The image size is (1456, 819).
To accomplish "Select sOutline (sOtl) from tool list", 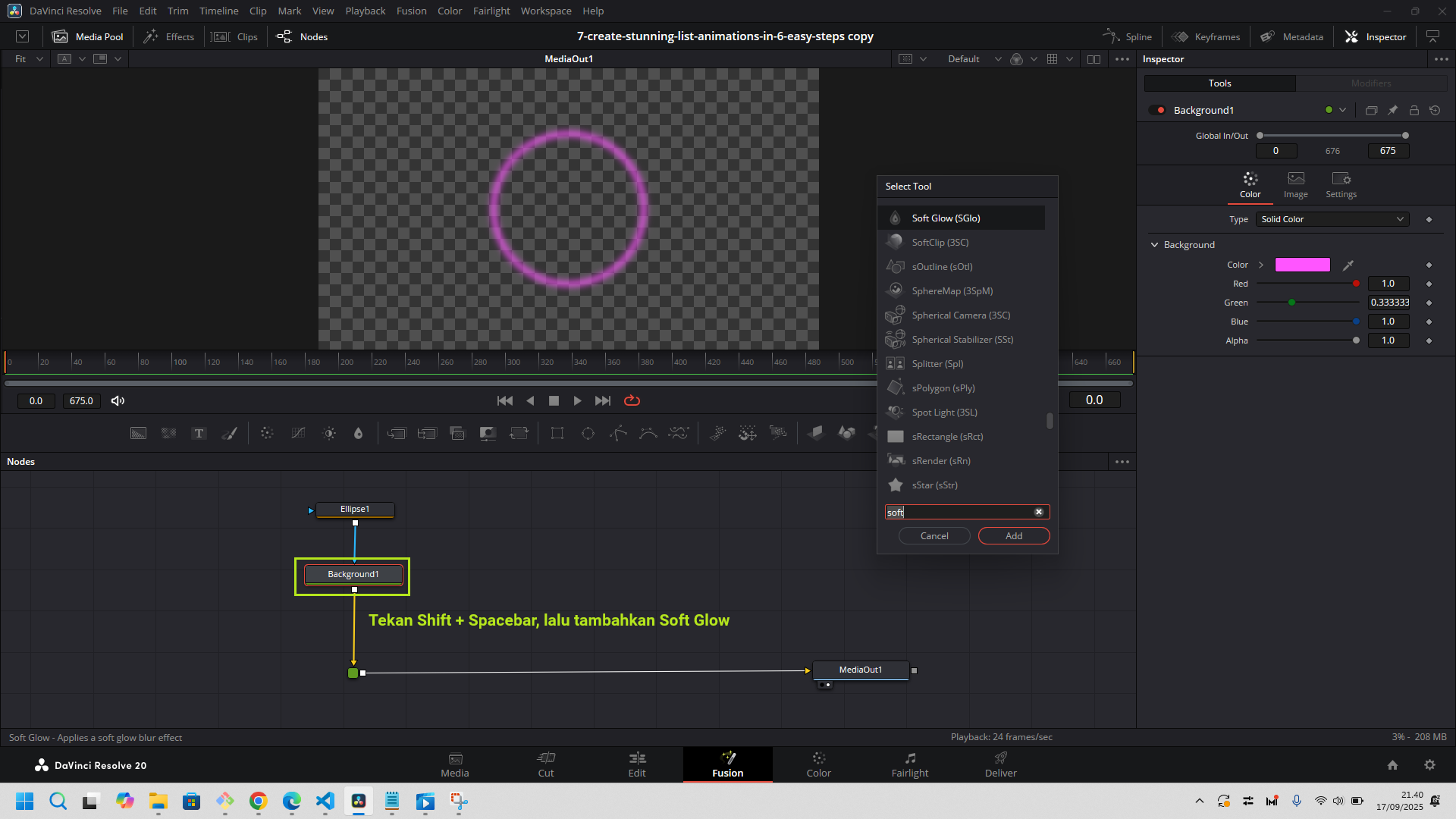I will click(x=942, y=266).
